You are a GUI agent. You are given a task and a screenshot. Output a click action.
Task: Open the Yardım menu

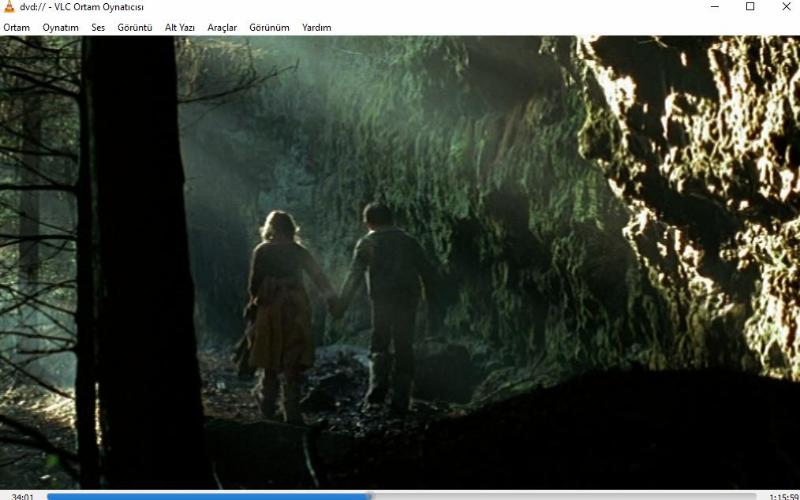[x=316, y=28]
